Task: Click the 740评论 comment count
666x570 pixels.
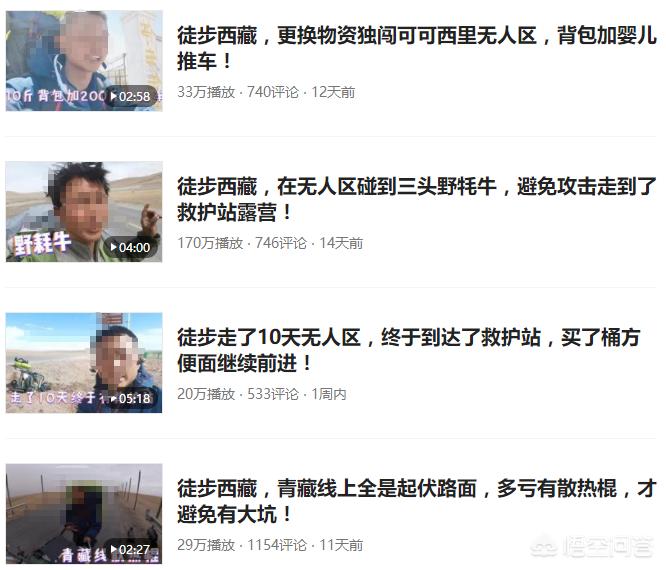Action: tap(273, 92)
